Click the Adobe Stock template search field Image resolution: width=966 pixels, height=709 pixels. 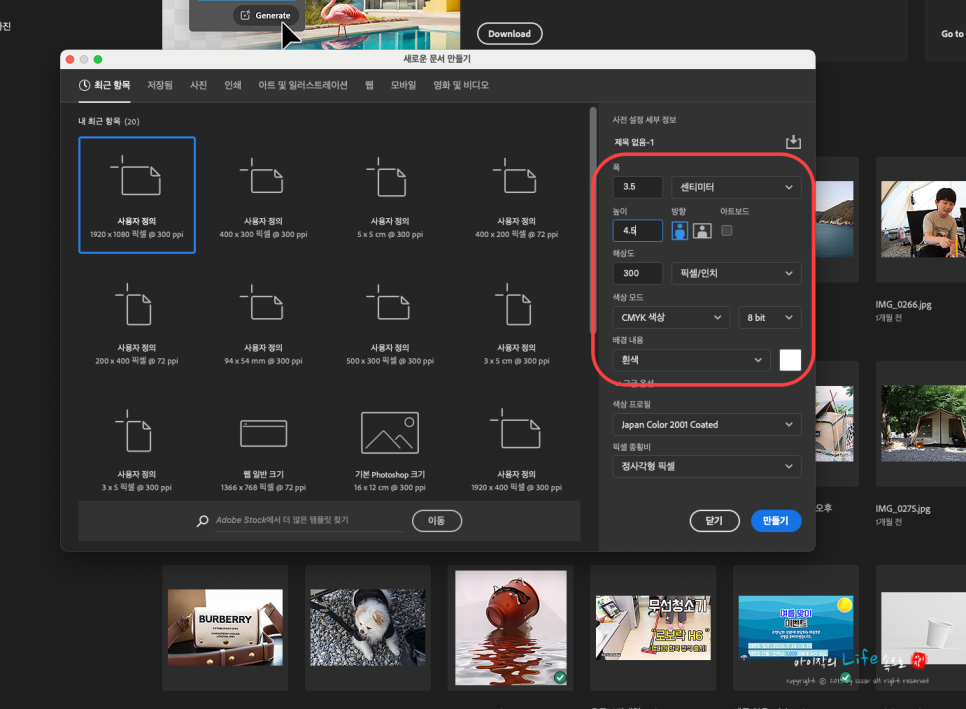309,521
